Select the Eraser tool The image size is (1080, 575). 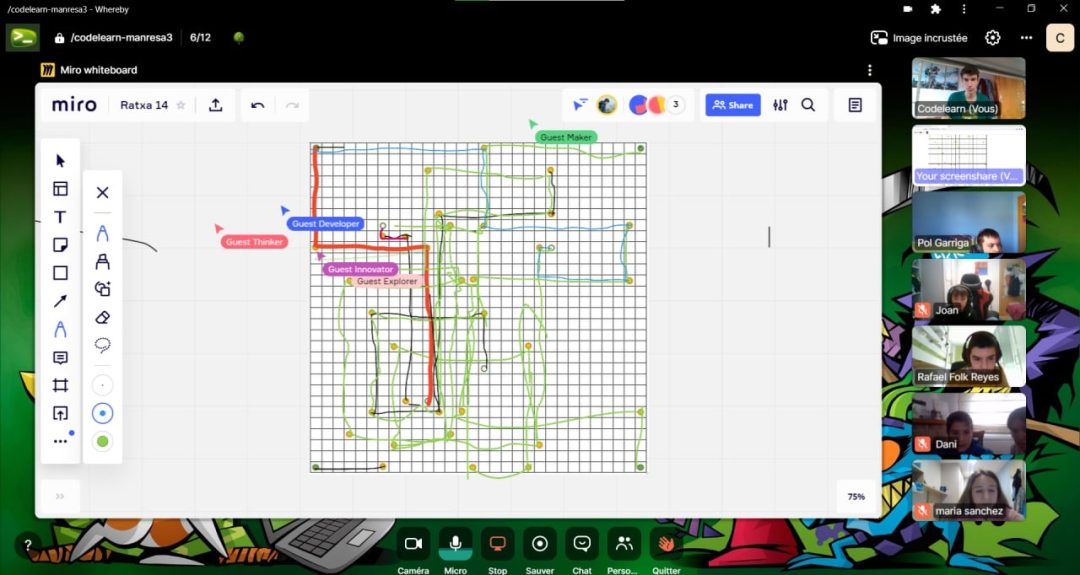[x=103, y=317]
